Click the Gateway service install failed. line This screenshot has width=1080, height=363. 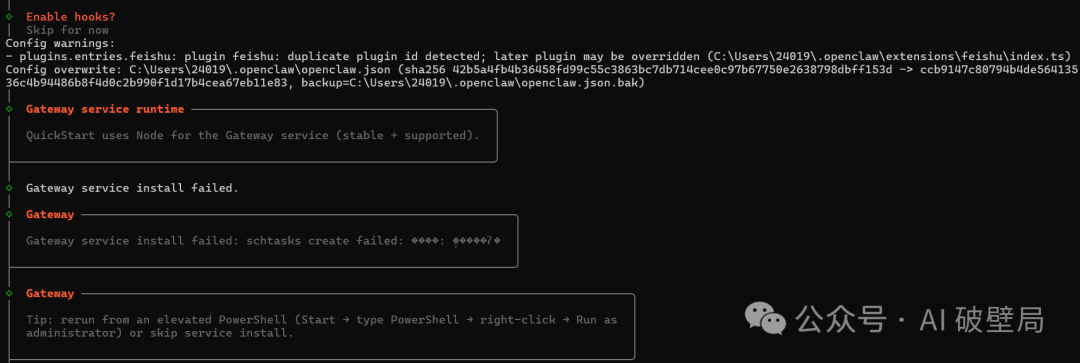tap(132, 188)
